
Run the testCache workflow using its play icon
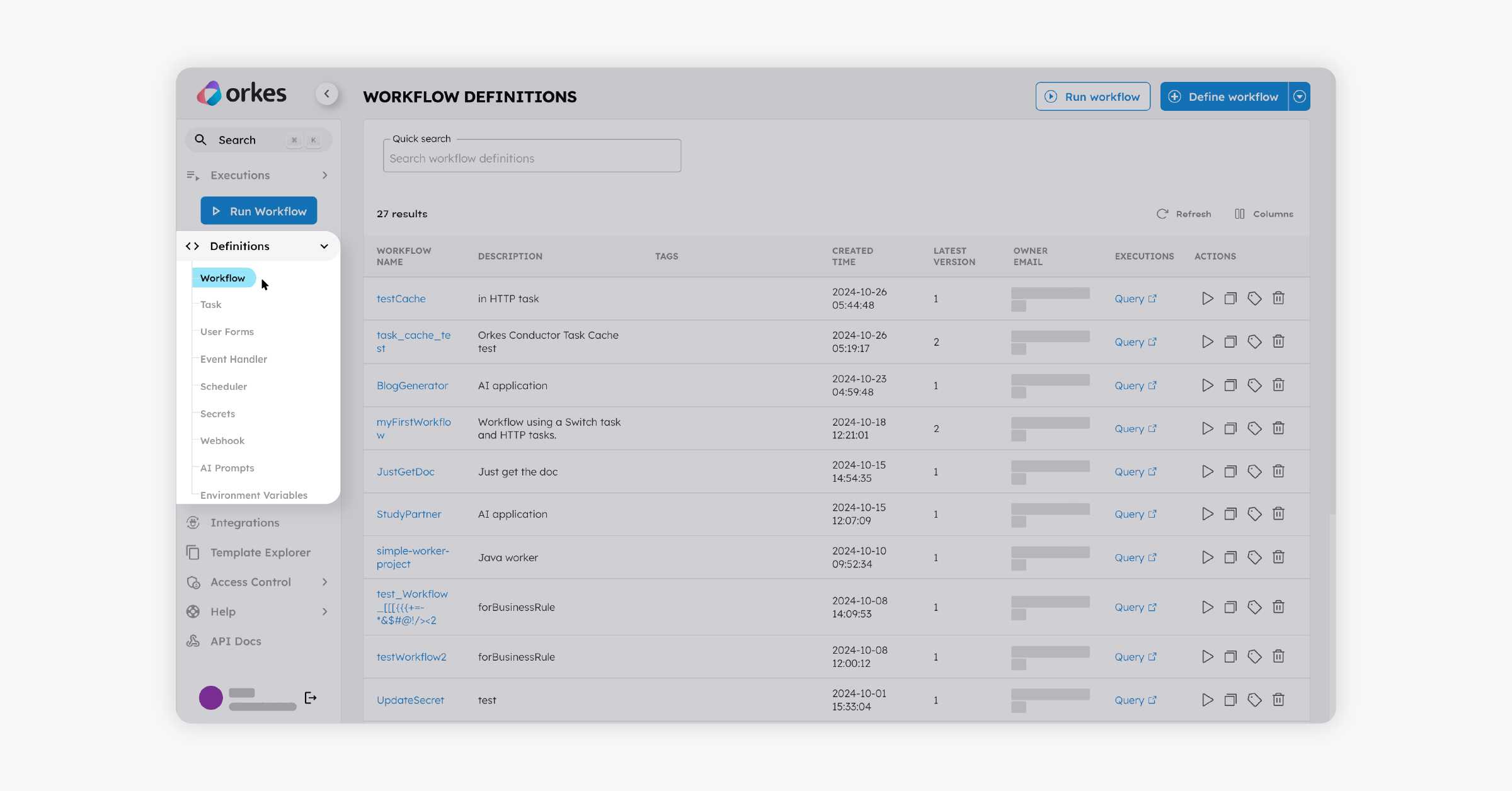point(1207,299)
